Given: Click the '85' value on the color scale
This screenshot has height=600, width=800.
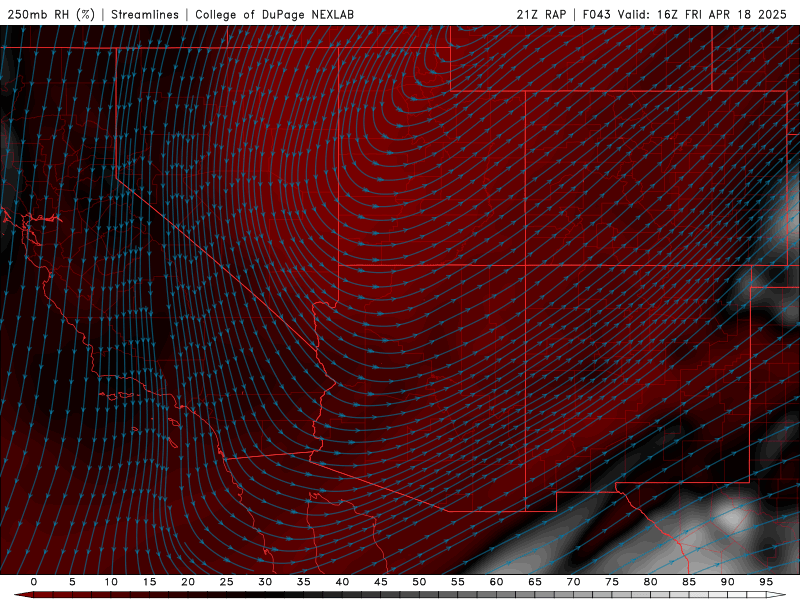Looking at the screenshot, I should click(689, 582).
